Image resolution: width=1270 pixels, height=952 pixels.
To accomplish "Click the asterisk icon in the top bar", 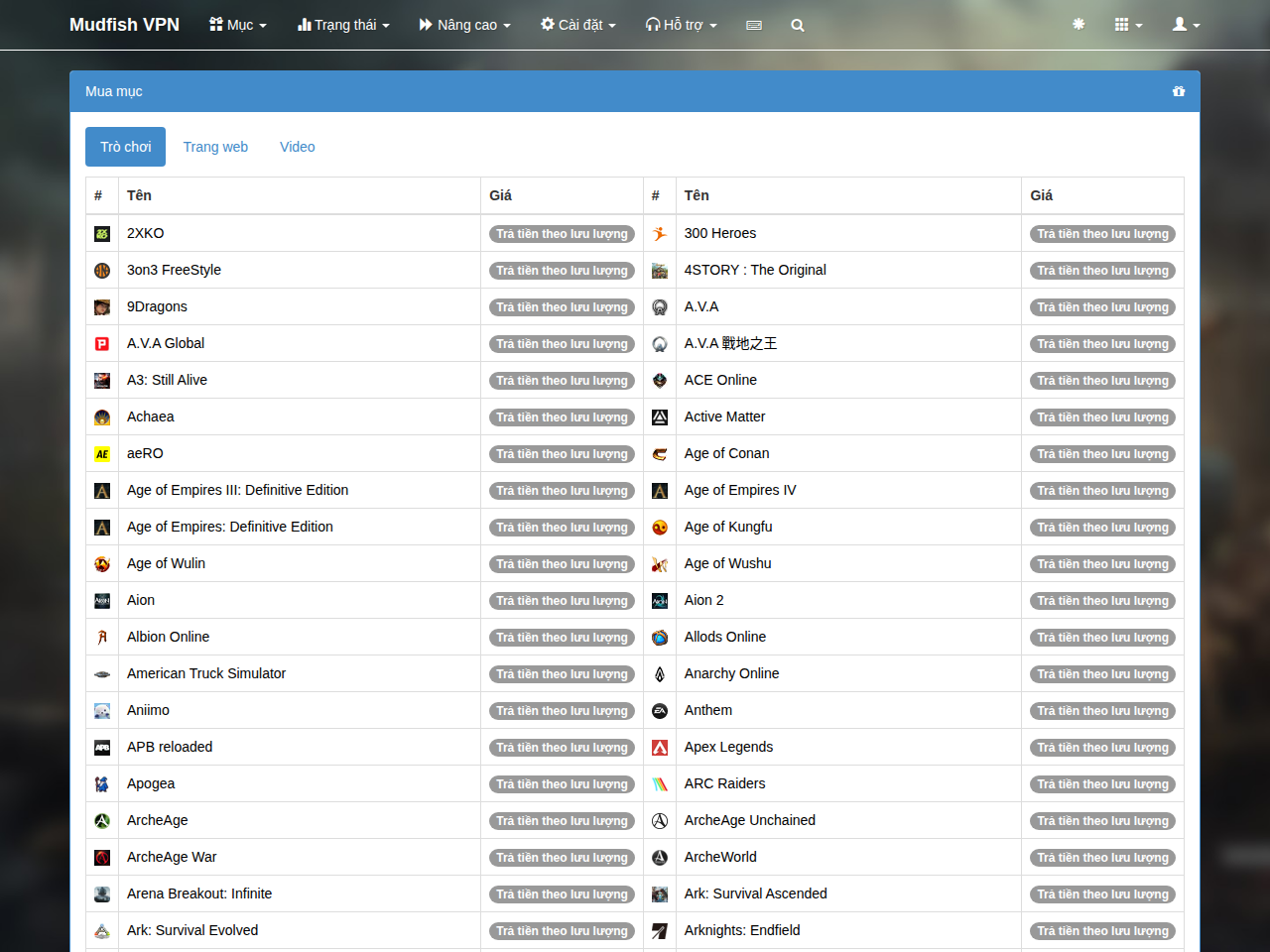I will (1079, 24).
